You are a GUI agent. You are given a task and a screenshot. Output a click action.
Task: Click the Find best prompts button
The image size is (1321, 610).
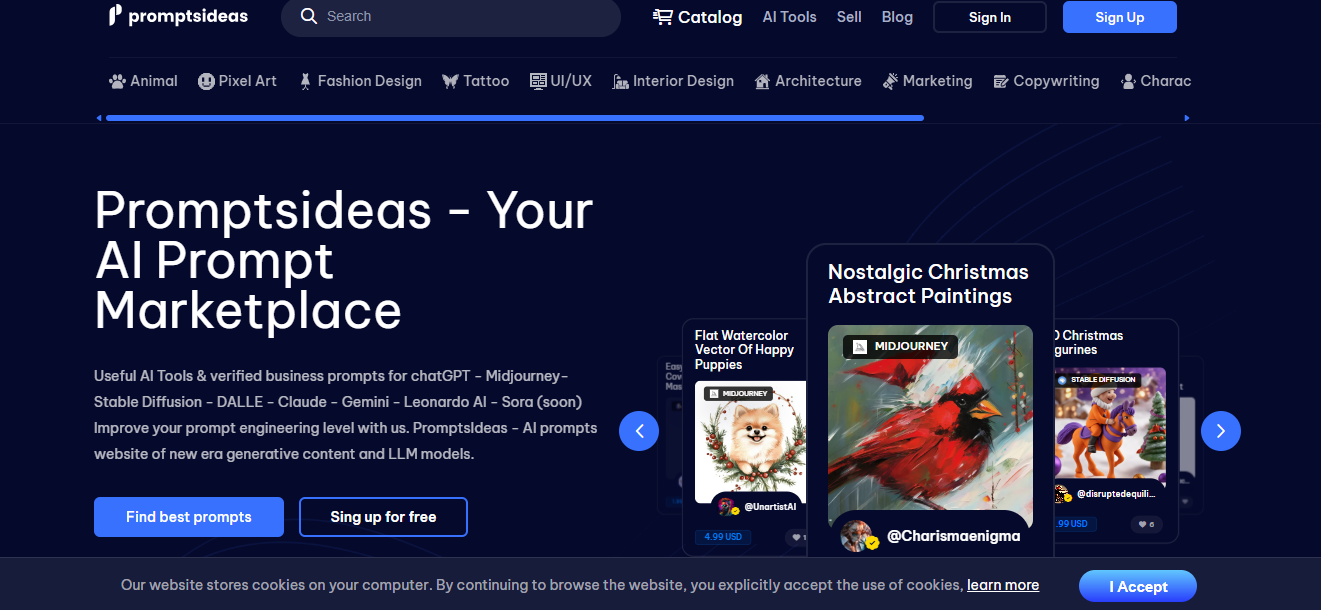coord(189,517)
